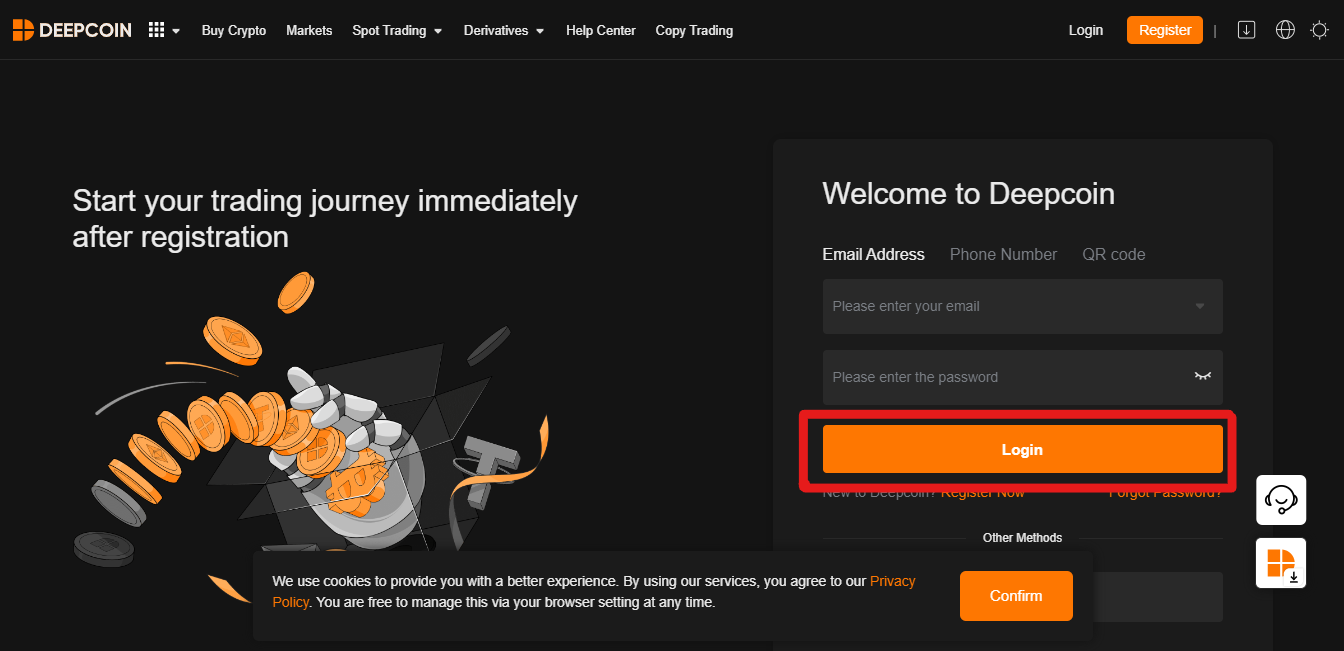Click the header Login link
1344x651 pixels.
(1086, 30)
